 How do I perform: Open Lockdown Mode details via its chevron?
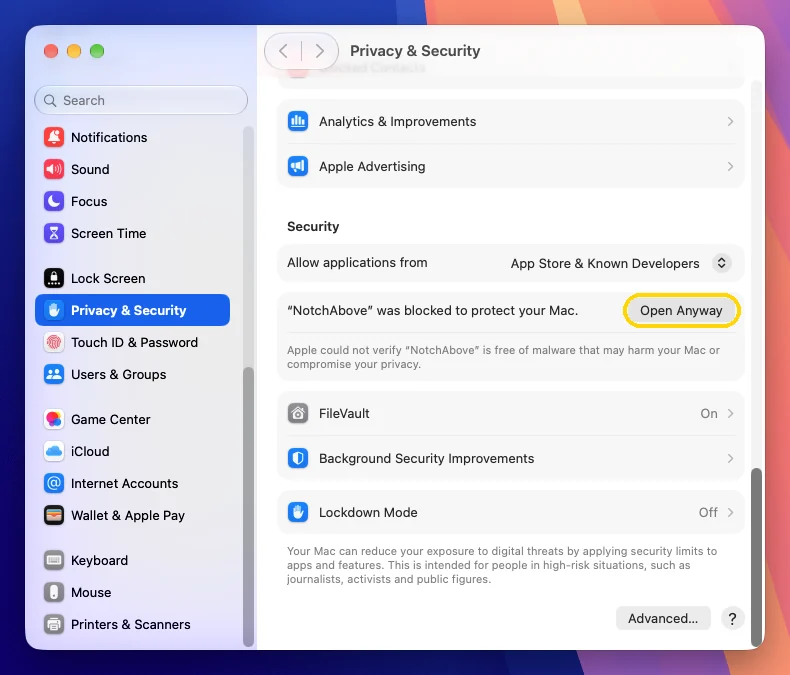[x=730, y=512]
